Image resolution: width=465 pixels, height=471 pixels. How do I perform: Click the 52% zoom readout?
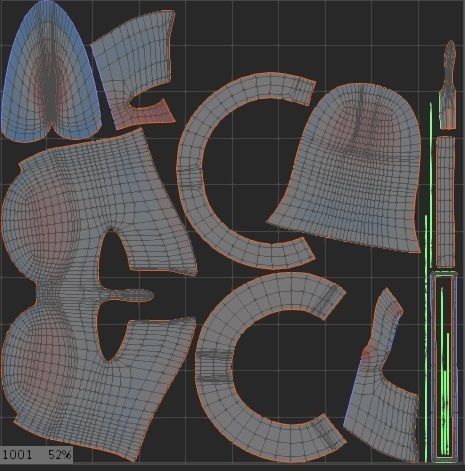pyautogui.click(x=60, y=454)
